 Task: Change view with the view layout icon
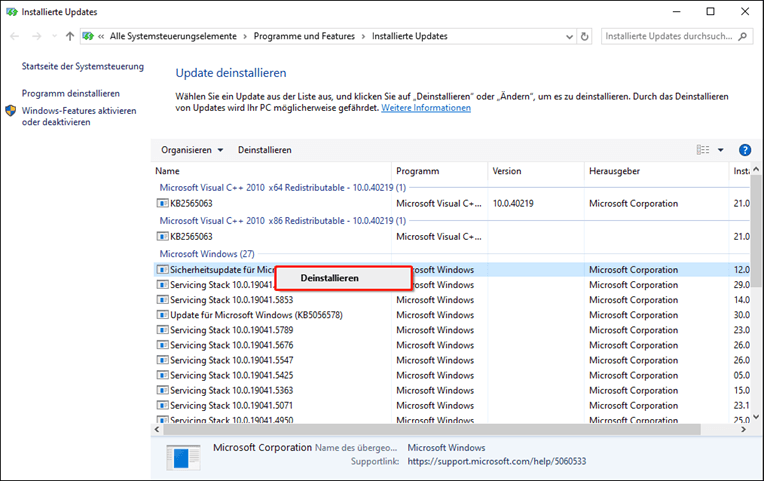[x=703, y=150]
